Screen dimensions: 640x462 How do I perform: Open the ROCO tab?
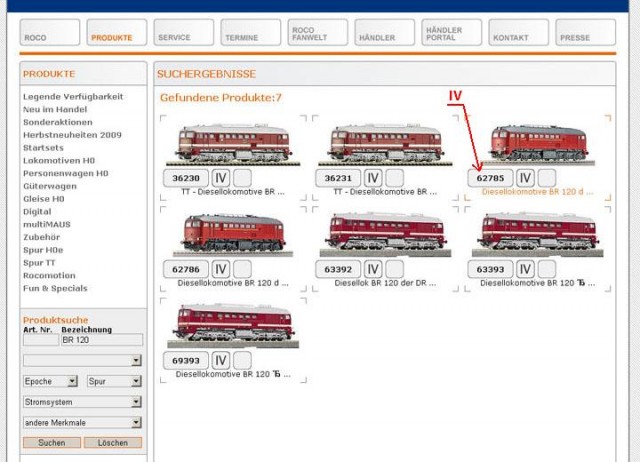pyautogui.click(x=49, y=32)
